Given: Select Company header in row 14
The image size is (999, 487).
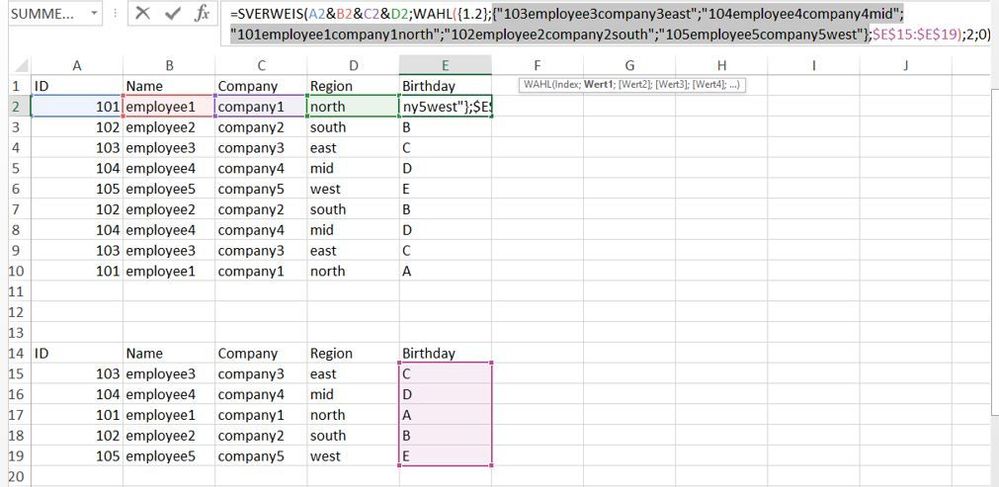Looking at the screenshot, I should coord(261,353).
